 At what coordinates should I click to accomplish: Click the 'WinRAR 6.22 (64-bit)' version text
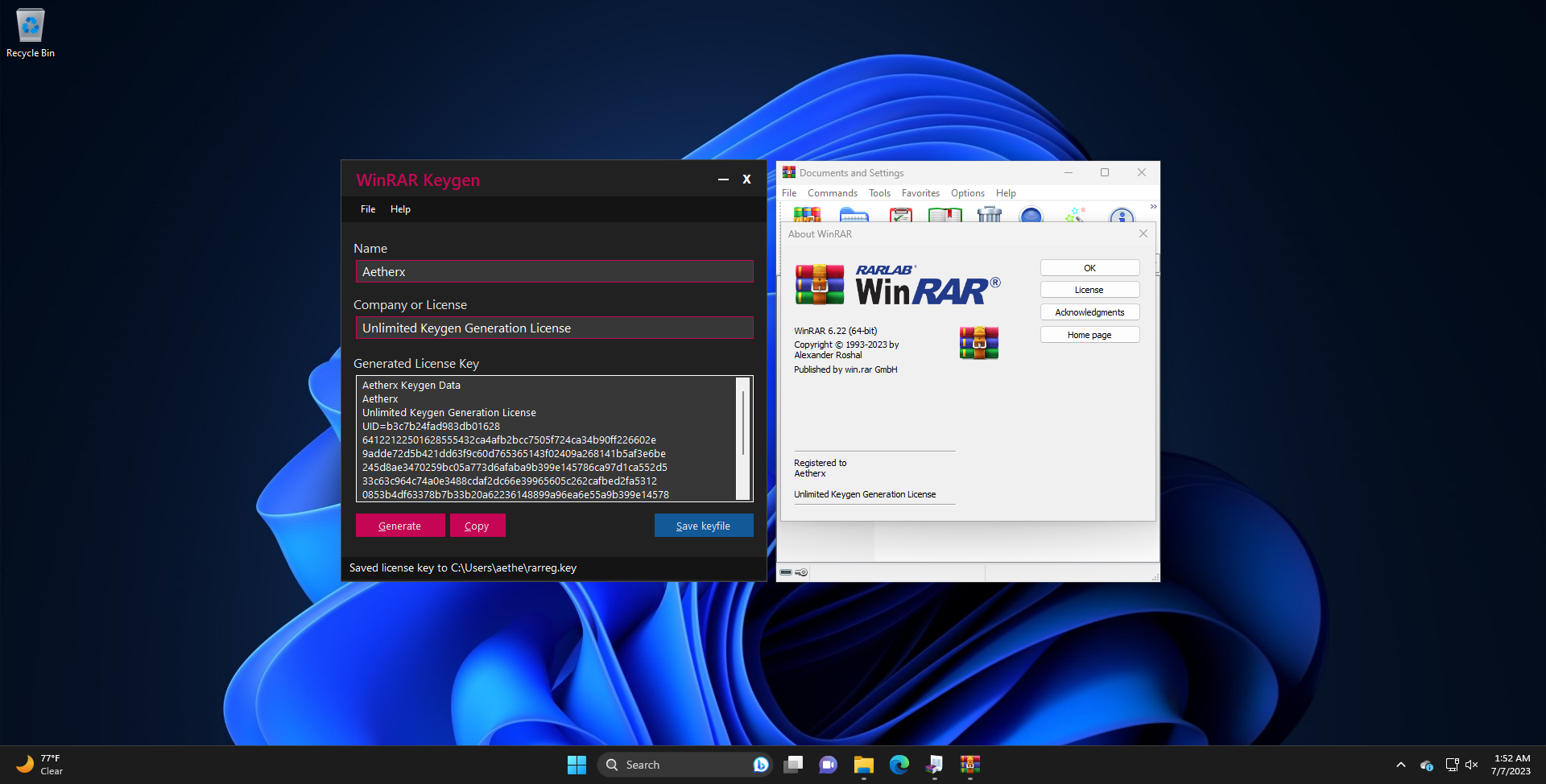[x=836, y=331]
